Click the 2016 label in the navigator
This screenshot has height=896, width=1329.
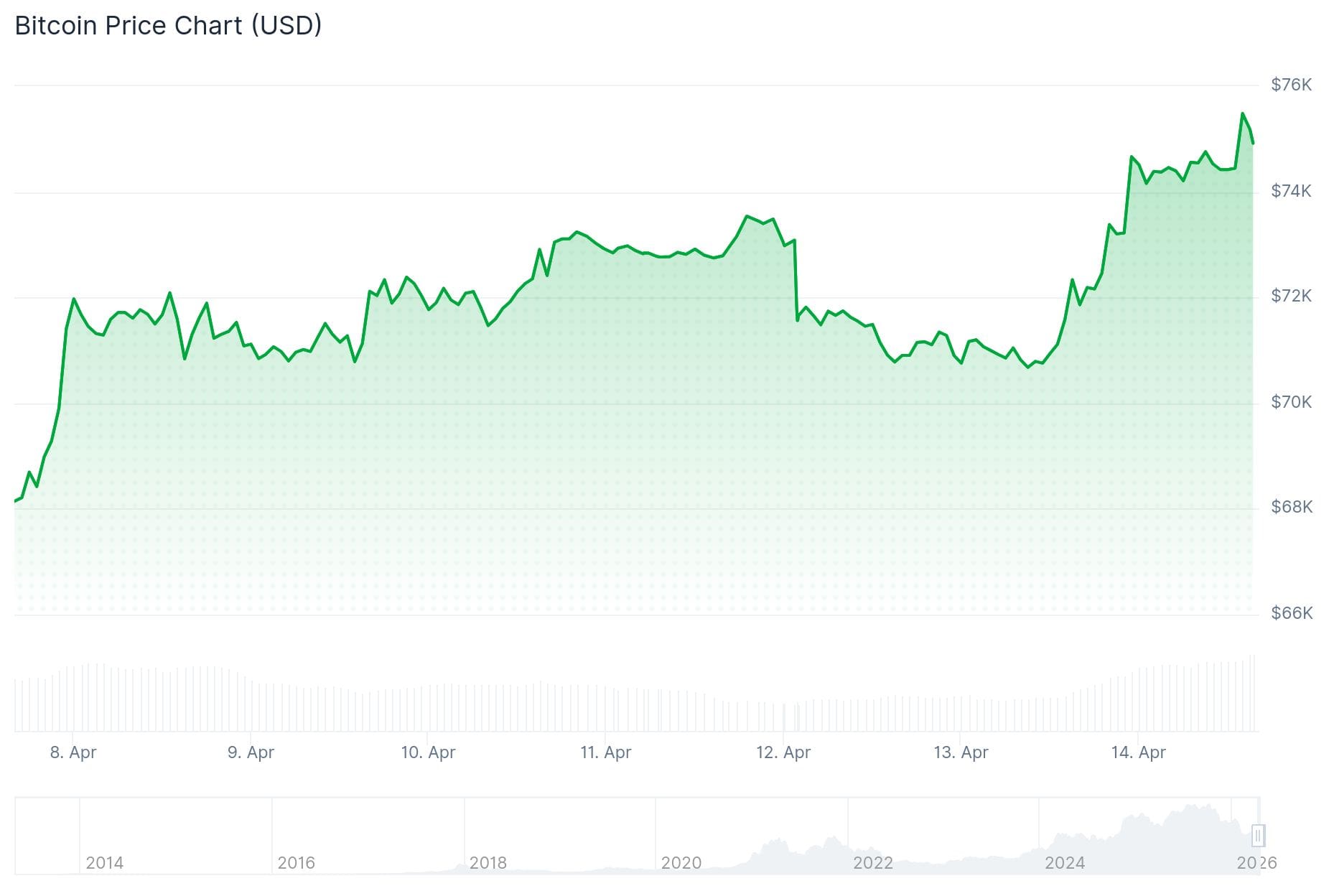click(296, 862)
